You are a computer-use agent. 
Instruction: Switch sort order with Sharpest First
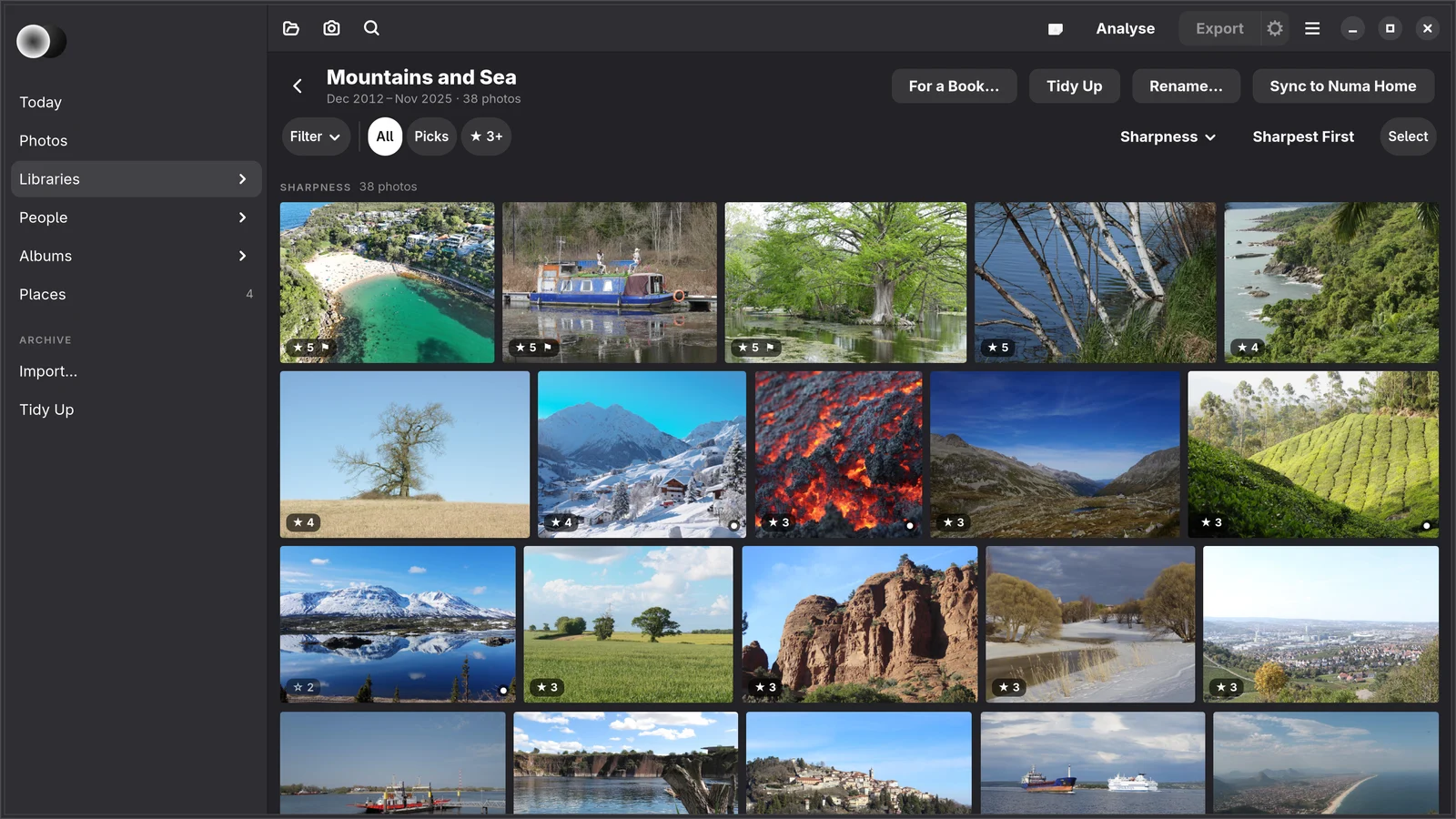tap(1303, 136)
